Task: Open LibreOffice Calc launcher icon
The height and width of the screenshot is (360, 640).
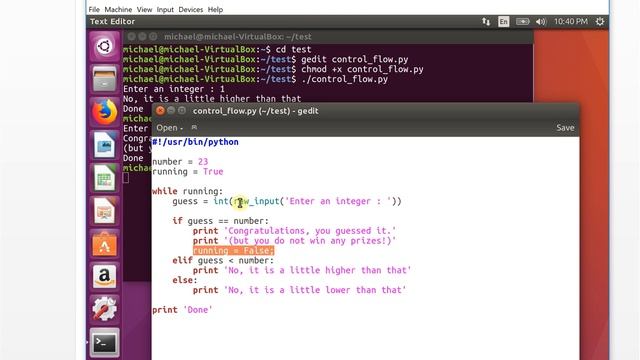Action: pyautogui.click(x=104, y=178)
